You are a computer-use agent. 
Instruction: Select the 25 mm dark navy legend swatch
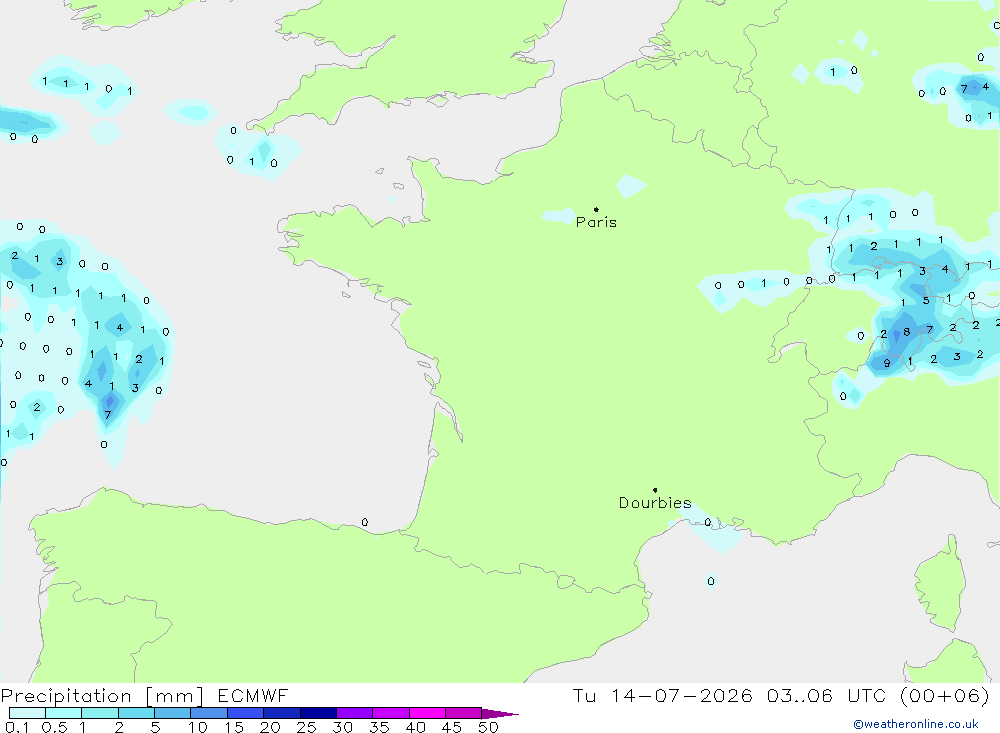coord(318,713)
